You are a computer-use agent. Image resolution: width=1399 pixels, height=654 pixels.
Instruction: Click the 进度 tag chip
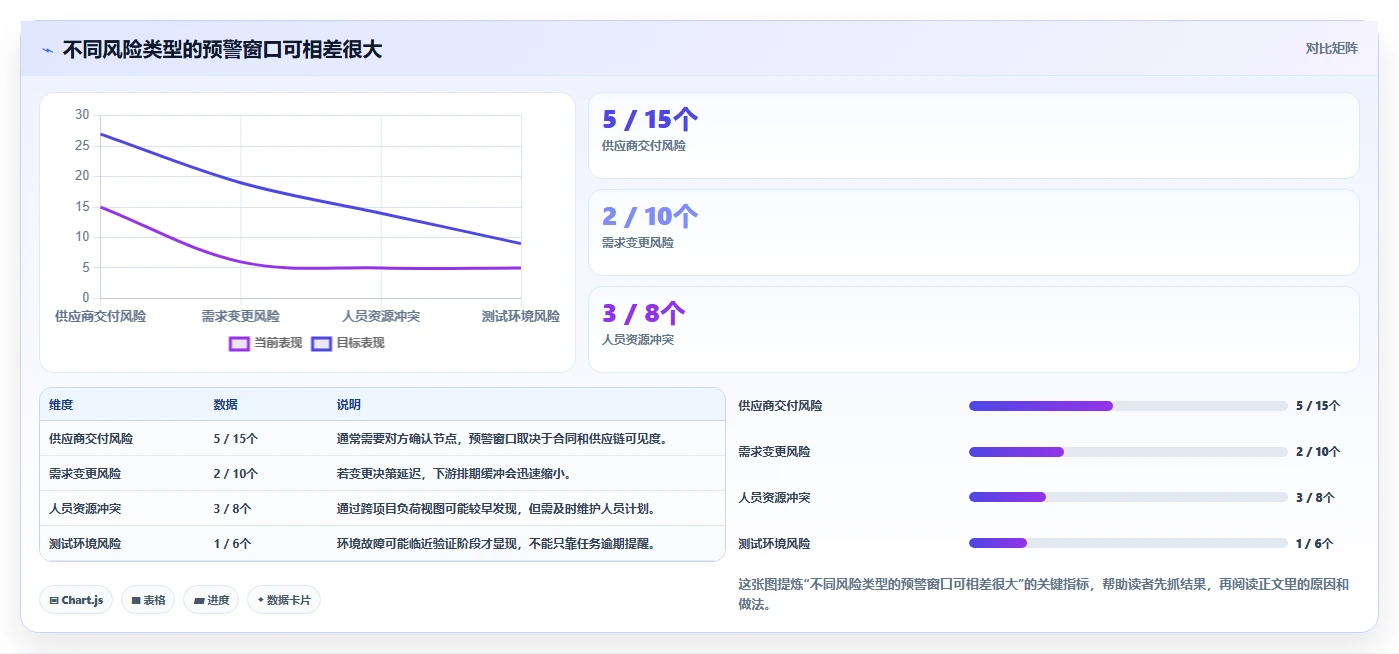(211, 600)
